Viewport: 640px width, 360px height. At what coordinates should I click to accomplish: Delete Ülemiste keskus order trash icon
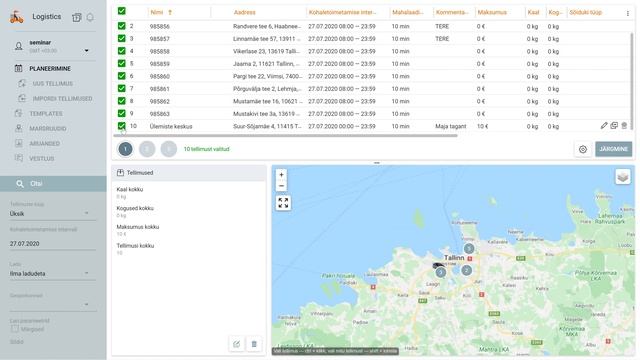tap(624, 126)
